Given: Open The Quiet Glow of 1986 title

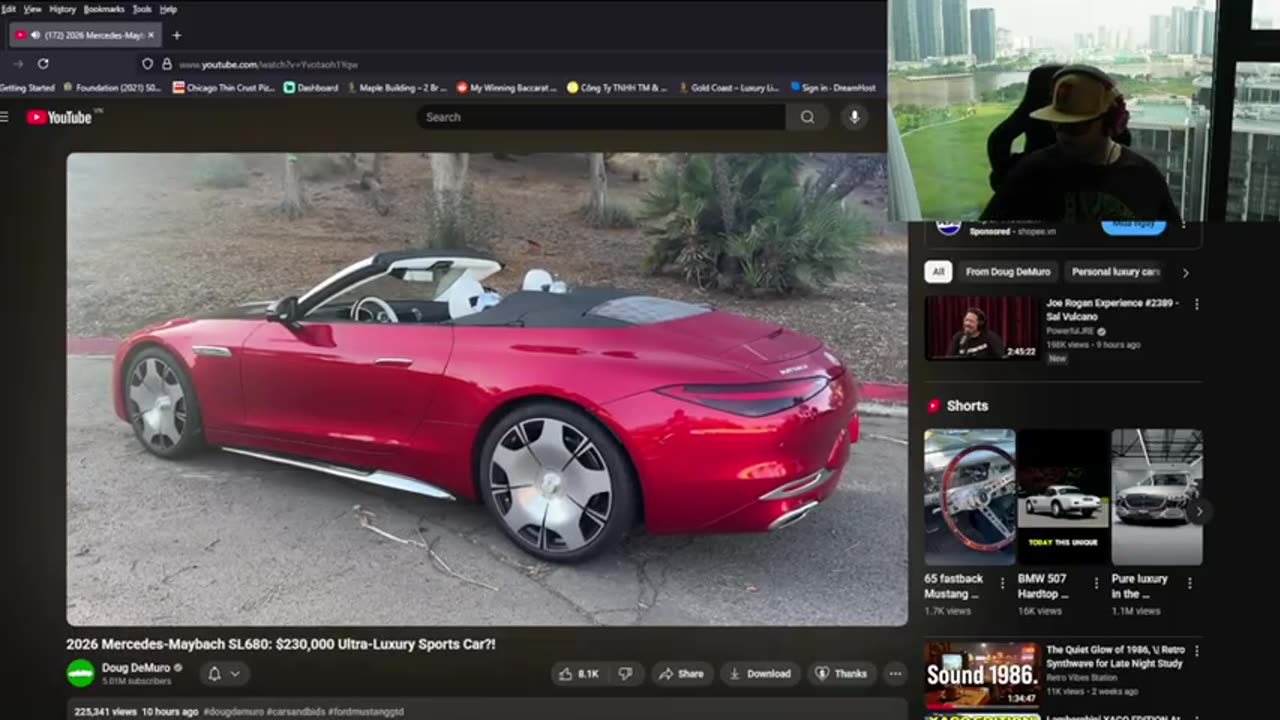Looking at the screenshot, I should (1114, 656).
